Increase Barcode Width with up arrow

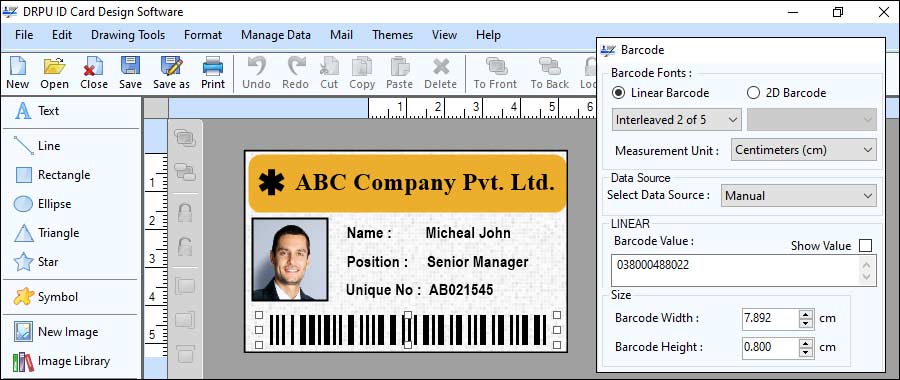pyautogui.click(x=807, y=313)
